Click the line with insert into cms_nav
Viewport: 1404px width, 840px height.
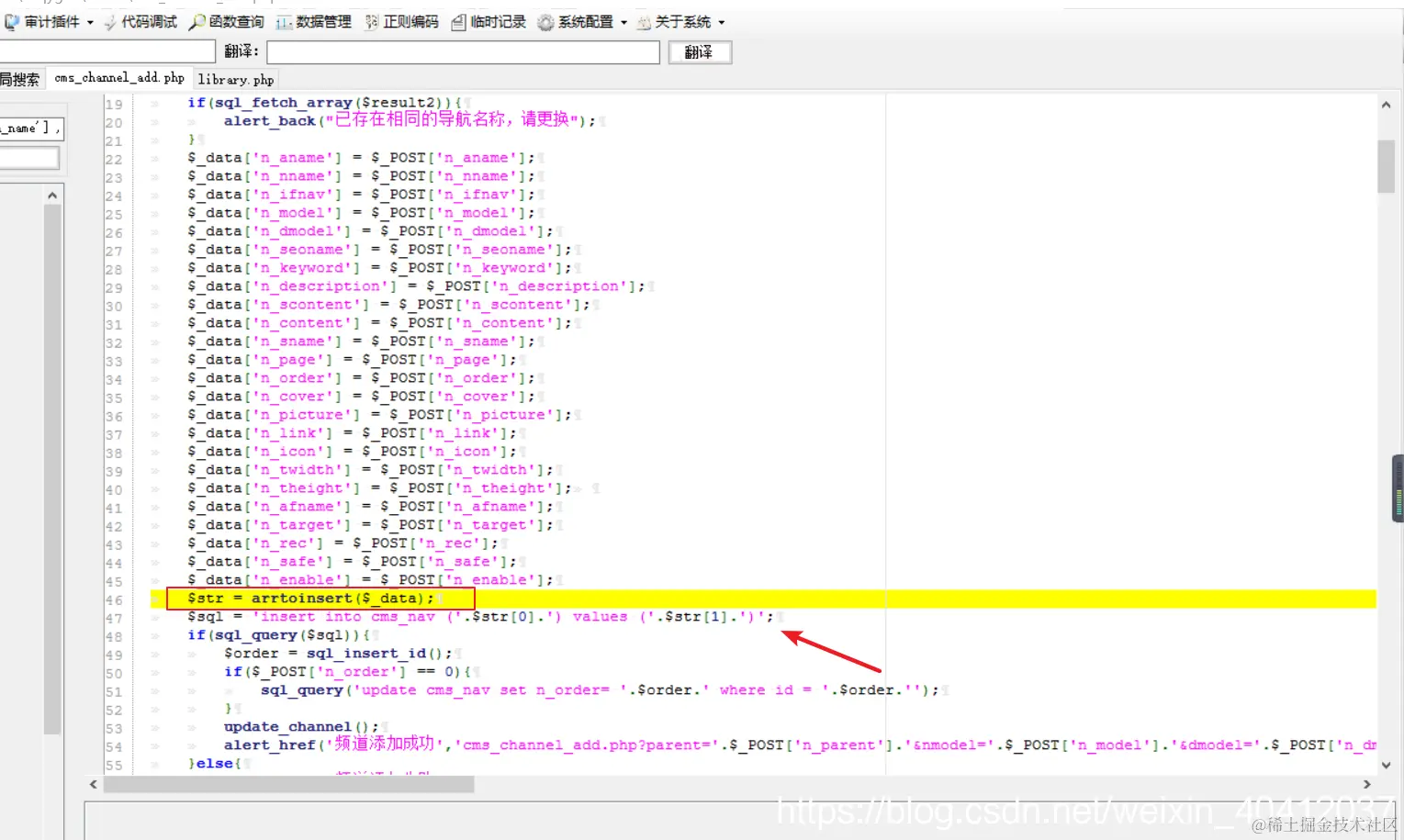480,617
